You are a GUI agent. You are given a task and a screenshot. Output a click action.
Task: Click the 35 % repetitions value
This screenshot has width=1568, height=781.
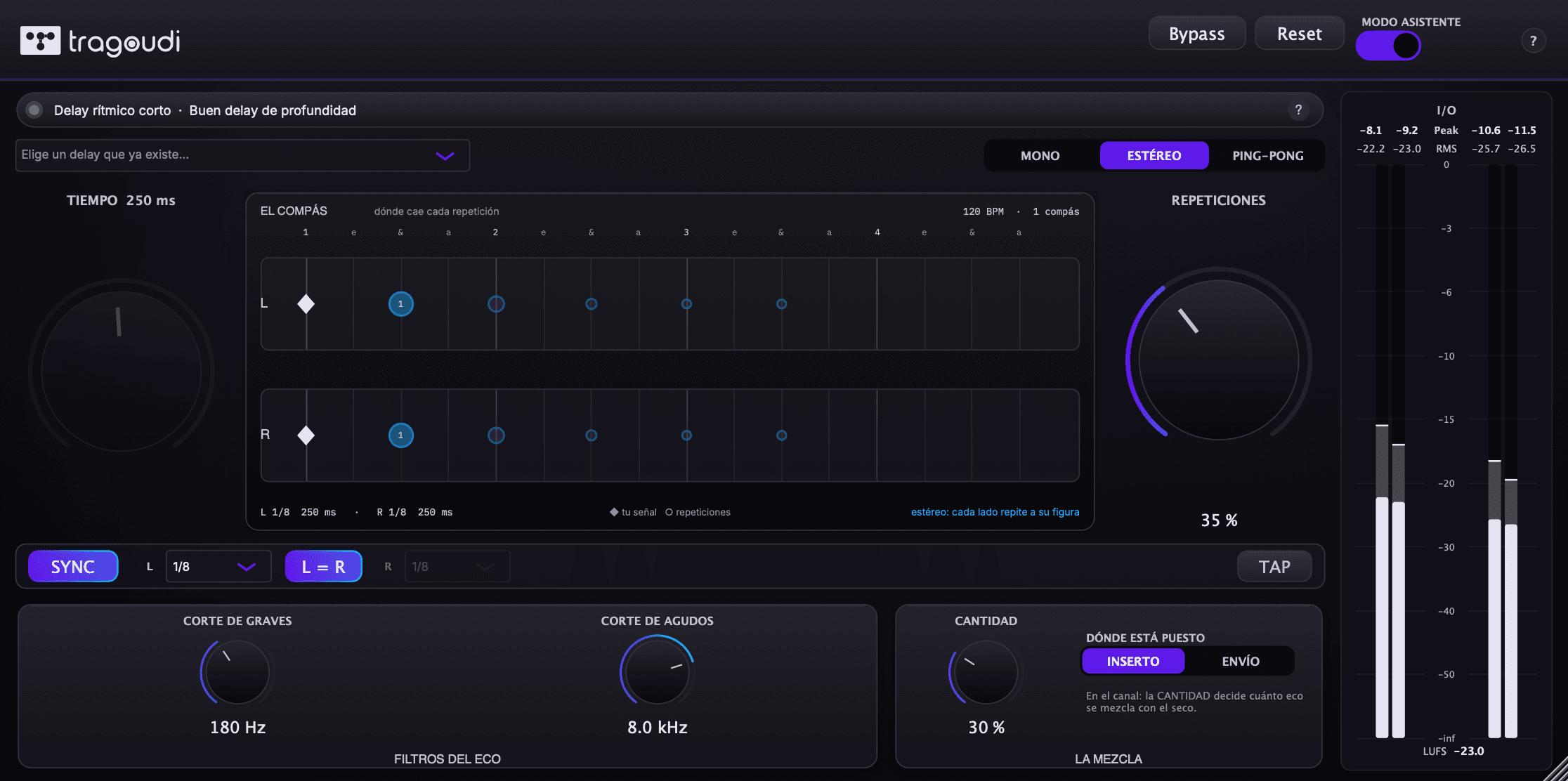(1219, 520)
